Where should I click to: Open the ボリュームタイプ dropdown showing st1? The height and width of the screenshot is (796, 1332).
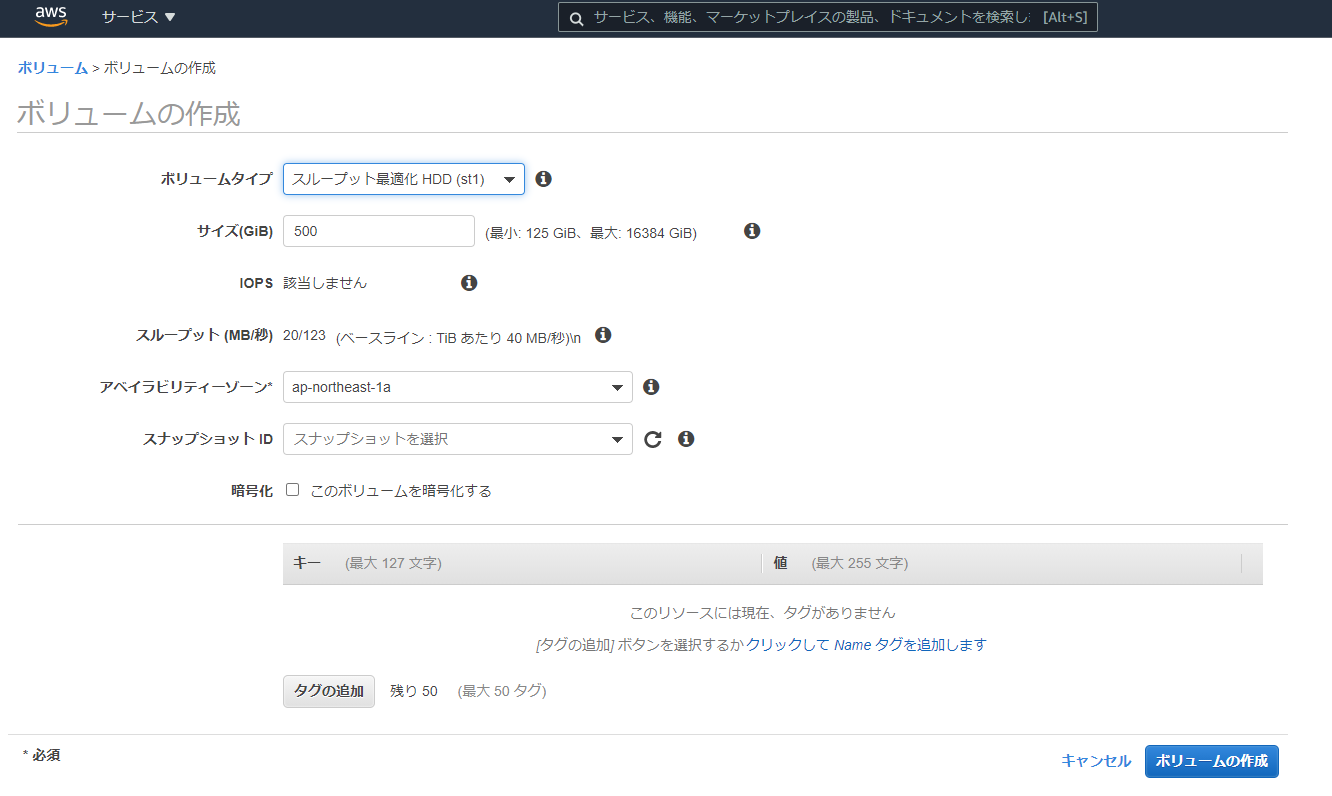tap(404, 179)
